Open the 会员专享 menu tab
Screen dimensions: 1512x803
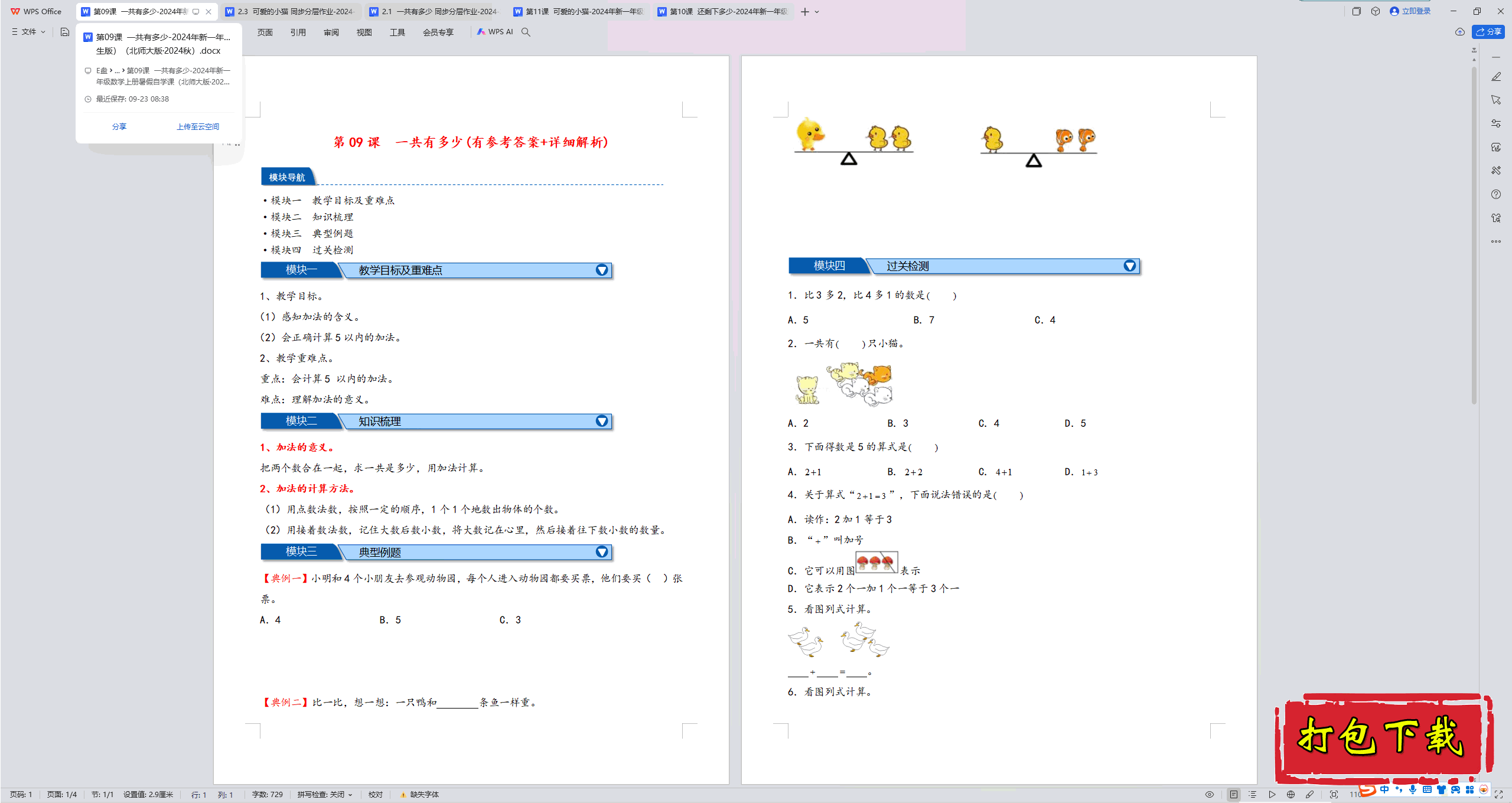(x=438, y=32)
